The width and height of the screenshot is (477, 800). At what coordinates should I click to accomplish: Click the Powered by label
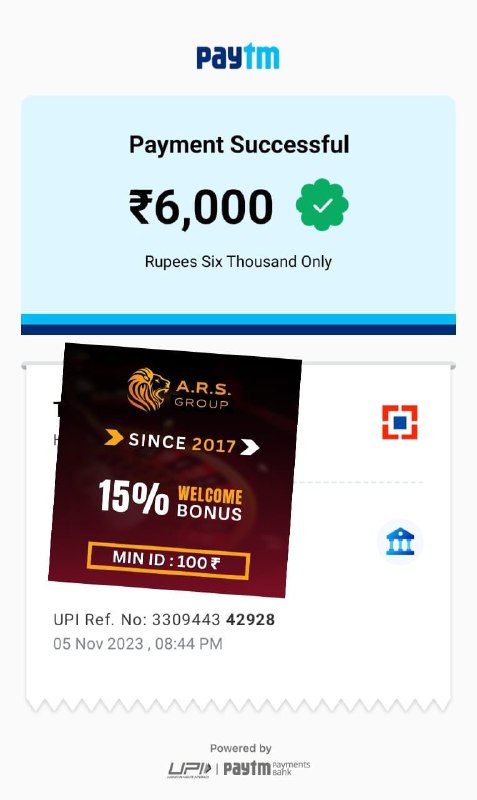click(241, 748)
